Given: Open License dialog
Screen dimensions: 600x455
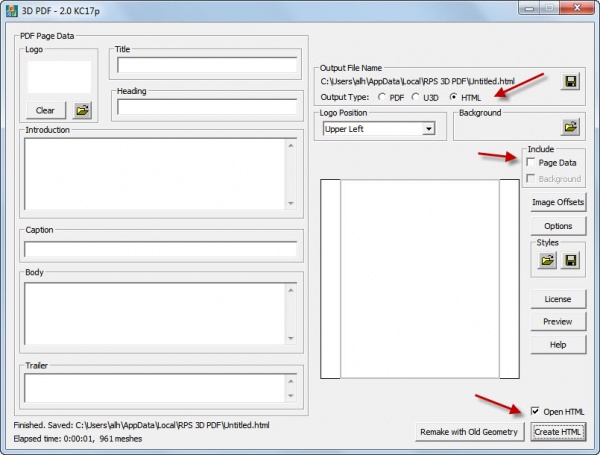Looking at the screenshot, I should pos(558,299).
